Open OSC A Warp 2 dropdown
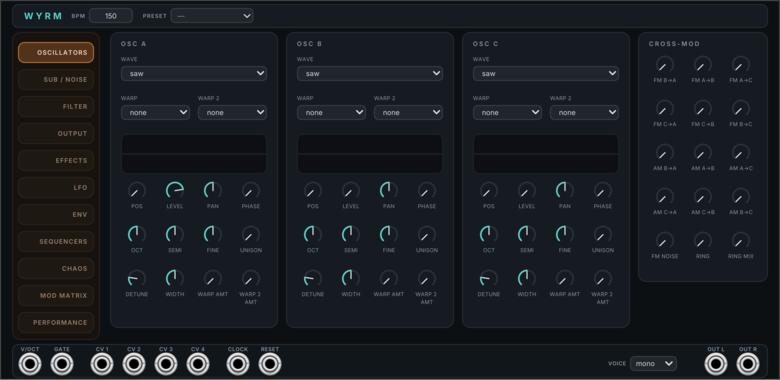This screenshot has width=780, height=380. click(x=232, y=112)
